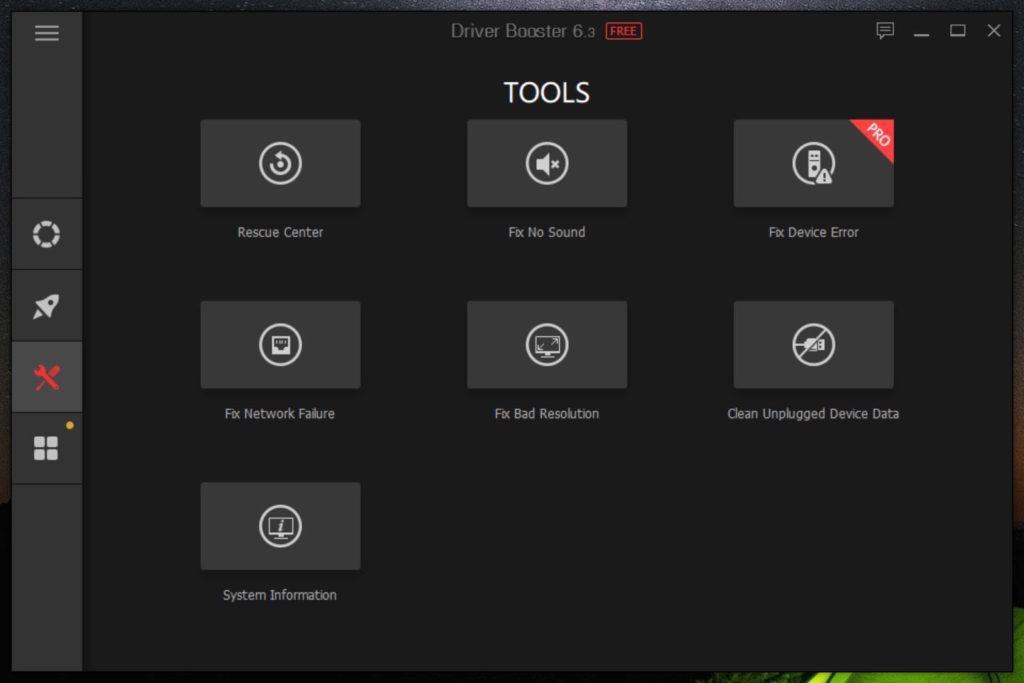The image size is (1024, 683).
Task: Click the Fix Device Error label
Action: click(x=813, y=232)
